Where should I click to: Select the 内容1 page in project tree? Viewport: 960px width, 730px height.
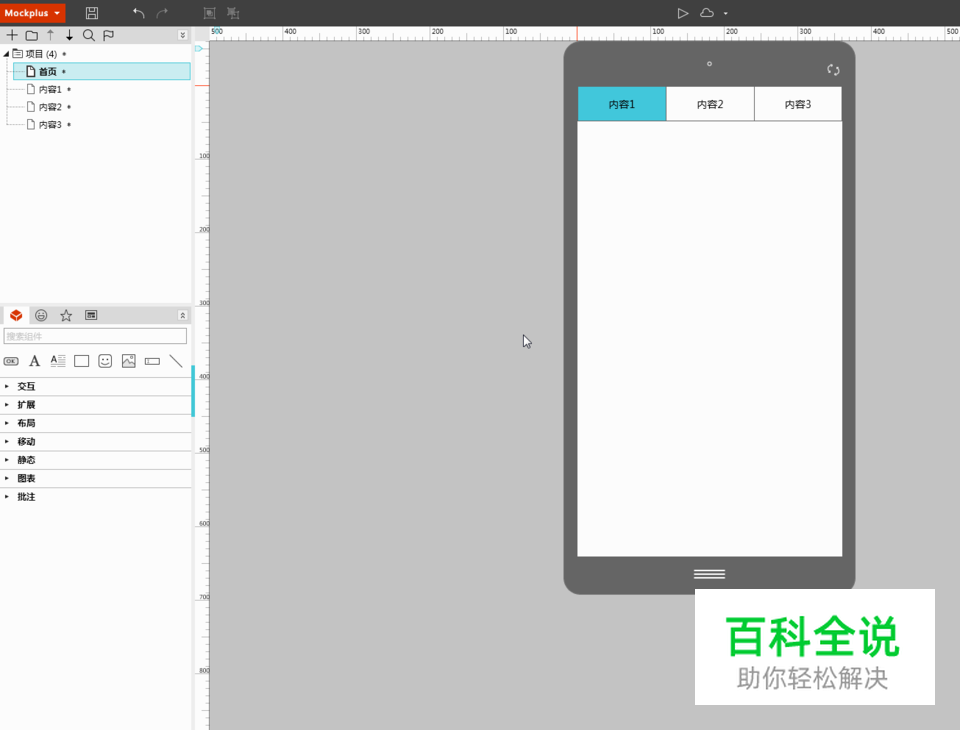[x=50, y=89]
